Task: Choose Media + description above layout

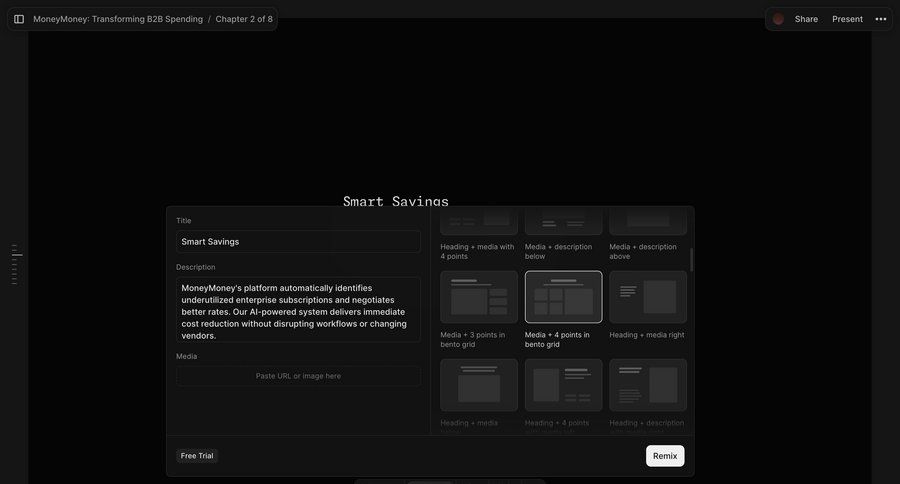Action: (647, 221)
